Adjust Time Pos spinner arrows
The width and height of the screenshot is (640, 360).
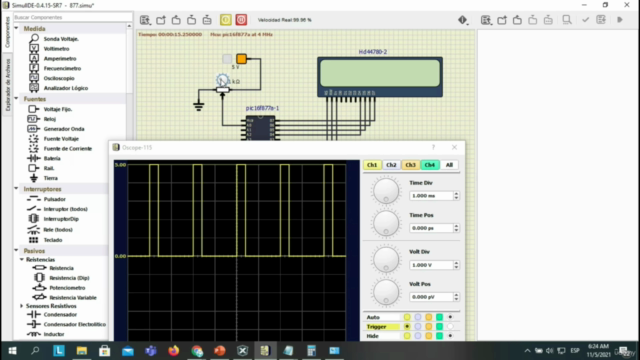(x=456, y=228)
